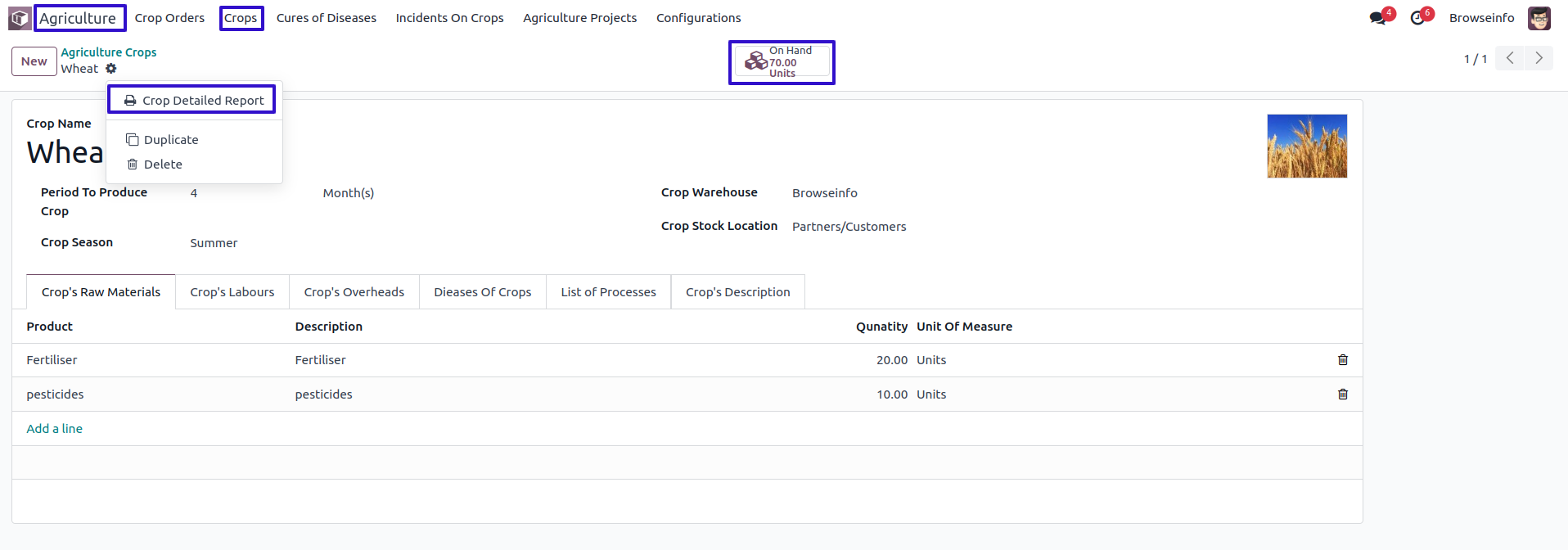The width and height of the screenshot is (1568, 550).
Task: Expand the Crop Season Summer field
Action: click(214, 243)
